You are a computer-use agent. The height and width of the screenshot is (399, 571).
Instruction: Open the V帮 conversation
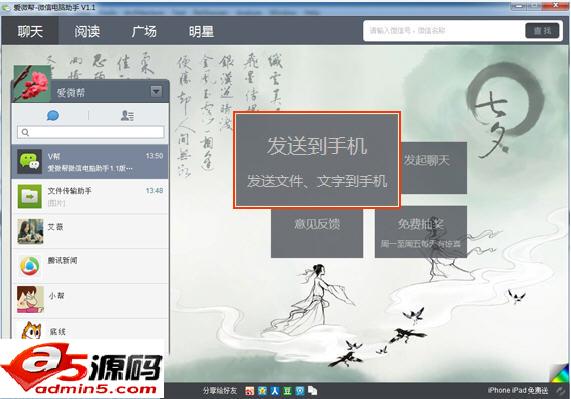click(x=90, y=162)
